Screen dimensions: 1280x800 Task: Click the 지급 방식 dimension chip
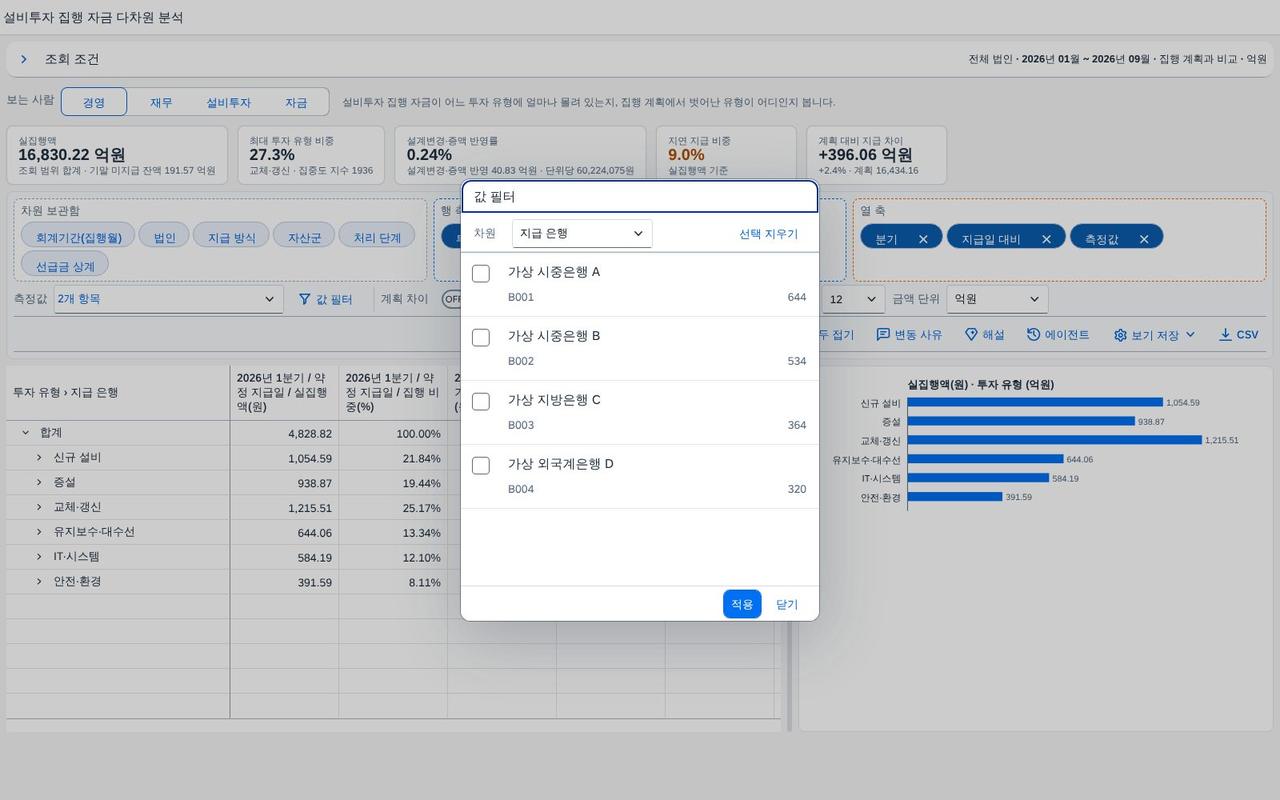pyautogui.click(x=231, y=237)
